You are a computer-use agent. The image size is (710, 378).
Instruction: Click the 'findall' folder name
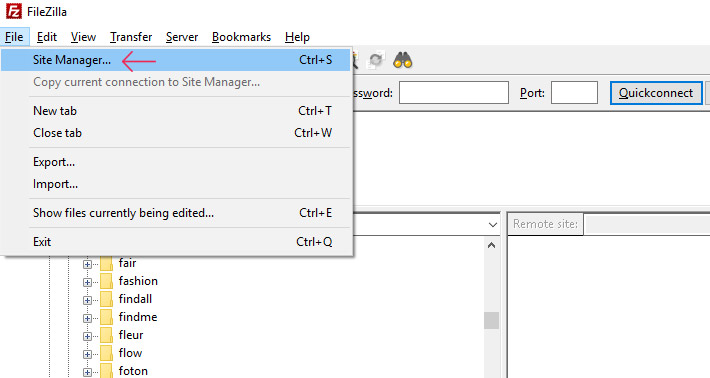pos(135,299)
